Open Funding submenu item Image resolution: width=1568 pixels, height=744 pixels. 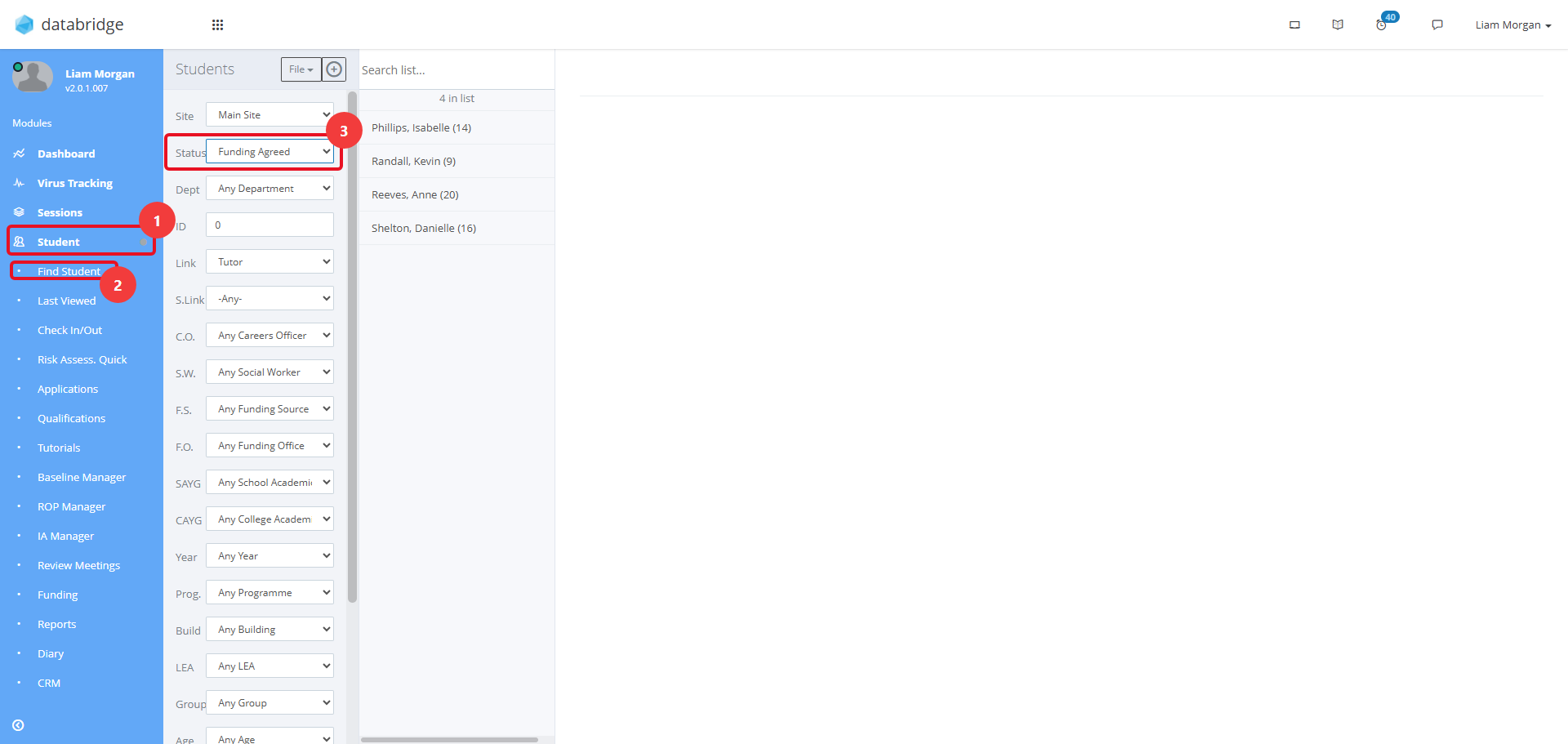coord(58,595)
